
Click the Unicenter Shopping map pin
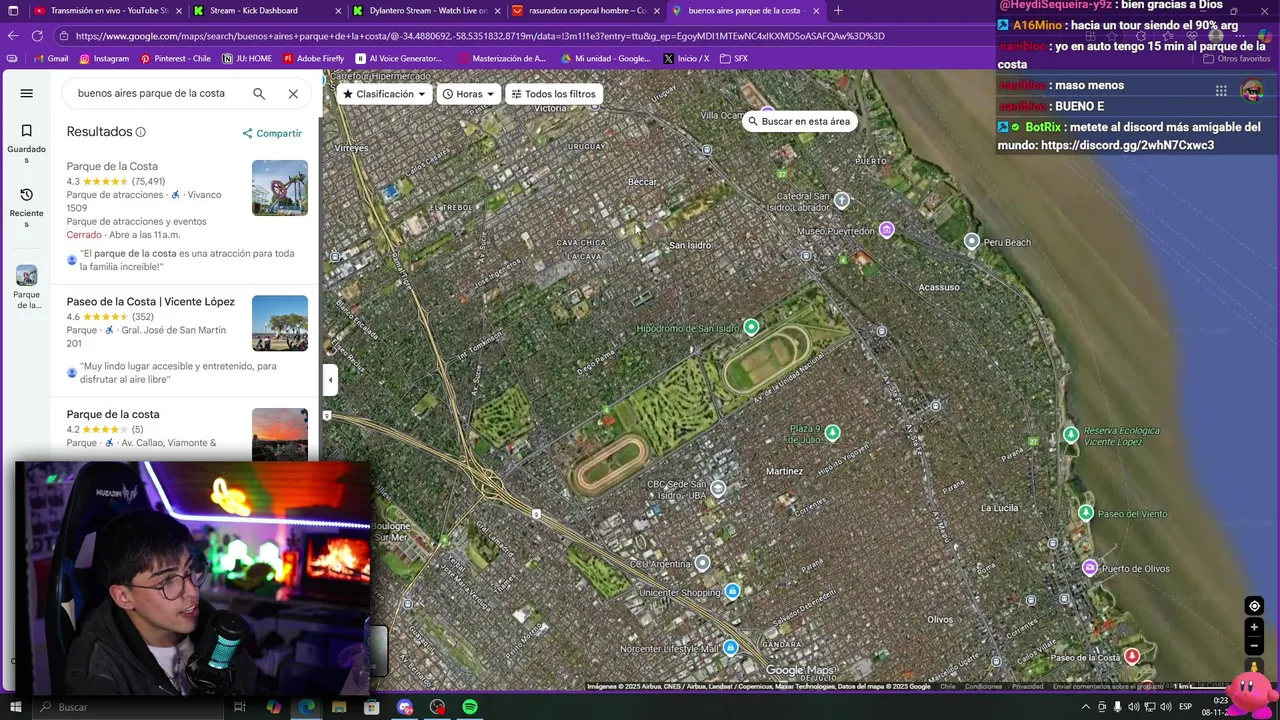pos(733,591)
